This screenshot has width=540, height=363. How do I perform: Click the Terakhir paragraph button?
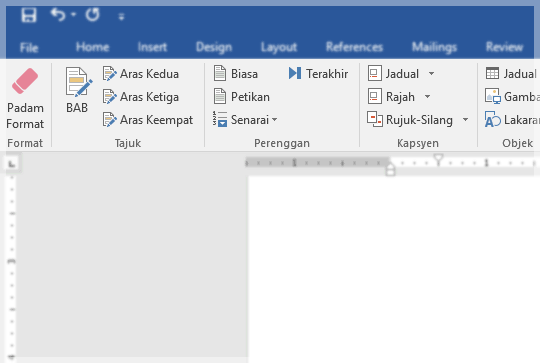click(318, 74)
